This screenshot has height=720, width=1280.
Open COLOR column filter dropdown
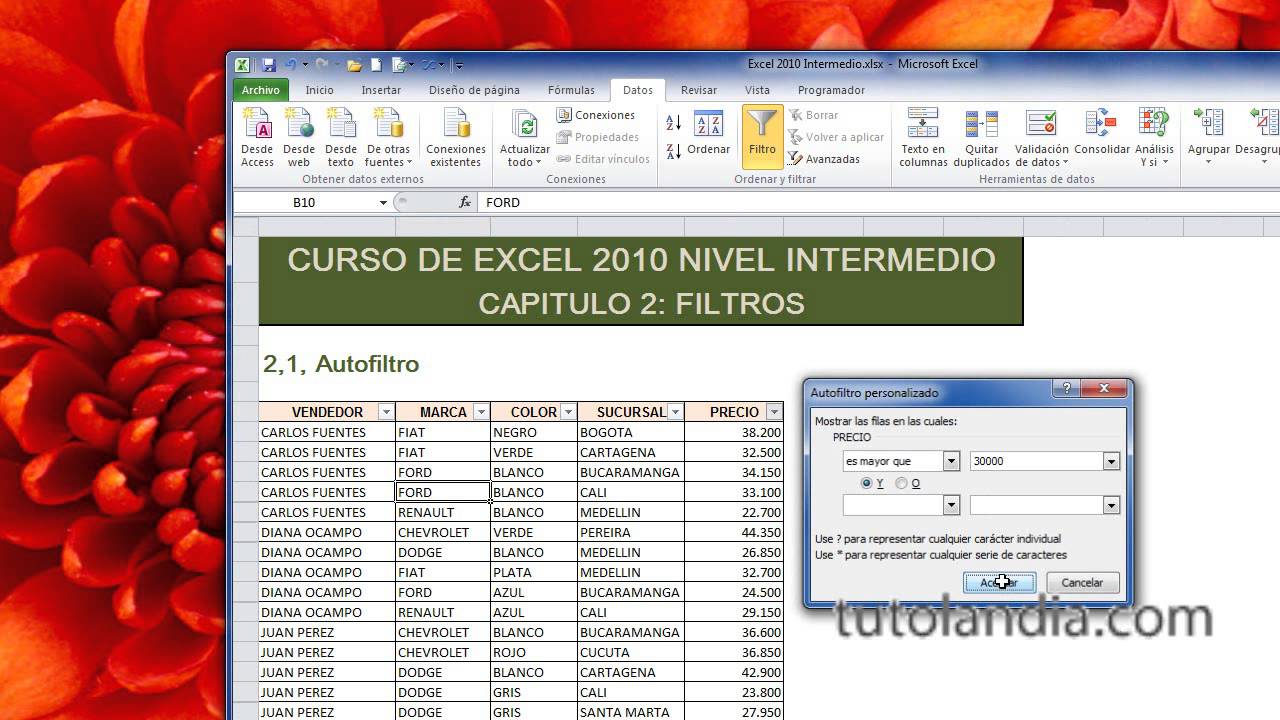pyautogui.click(x=568, y=412)
